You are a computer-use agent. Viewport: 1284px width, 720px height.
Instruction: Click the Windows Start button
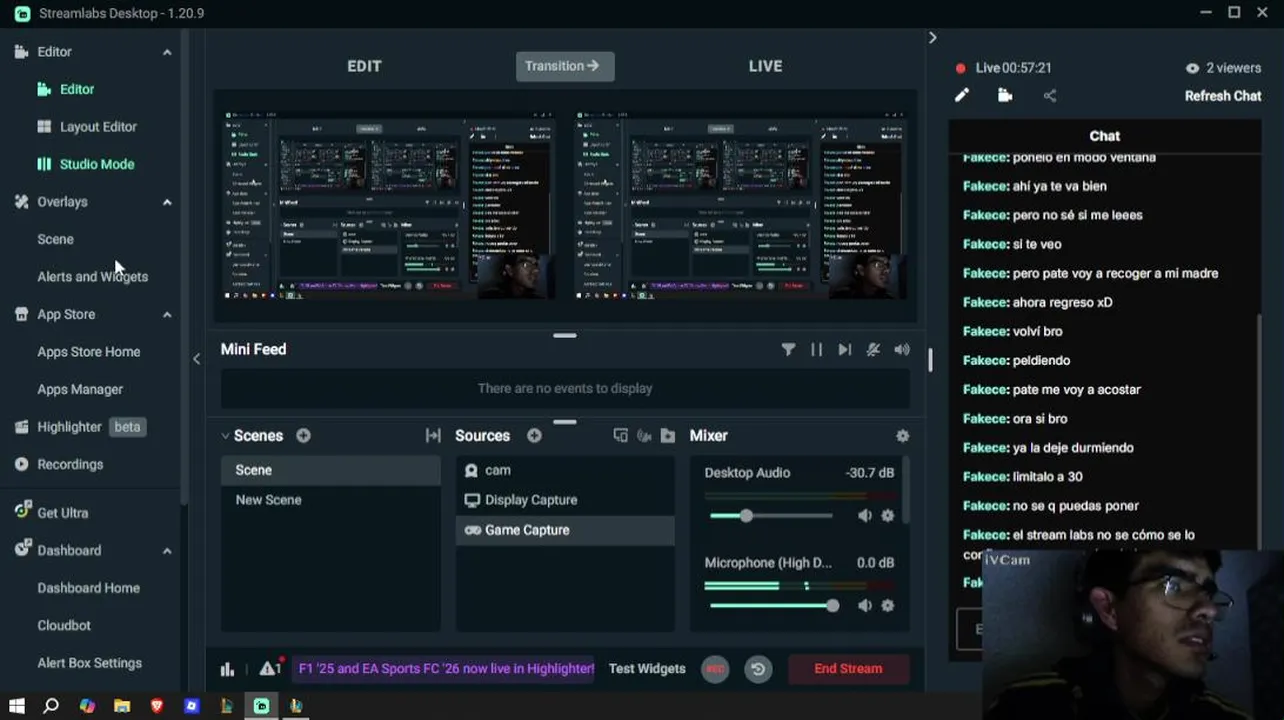[x=16, y=706]
